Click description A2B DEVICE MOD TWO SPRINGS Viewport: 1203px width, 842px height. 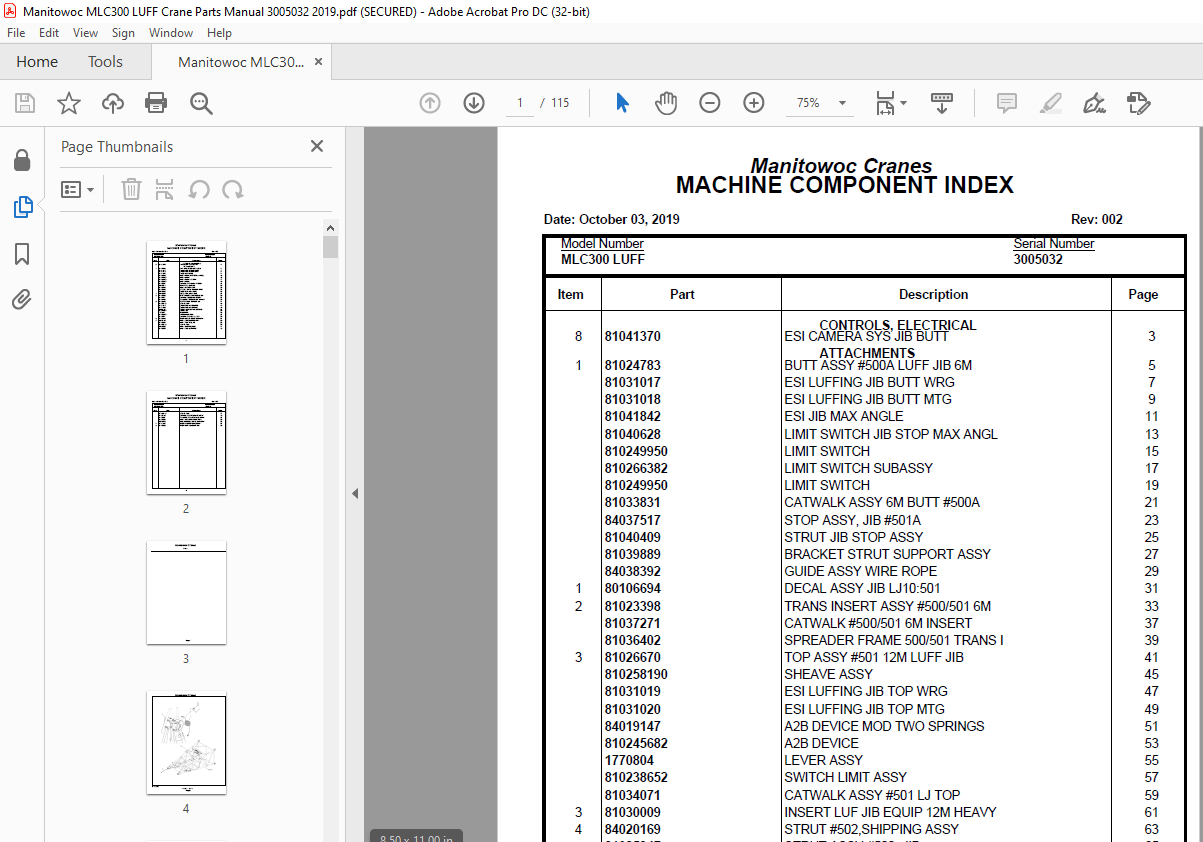(x=884, y=726)
